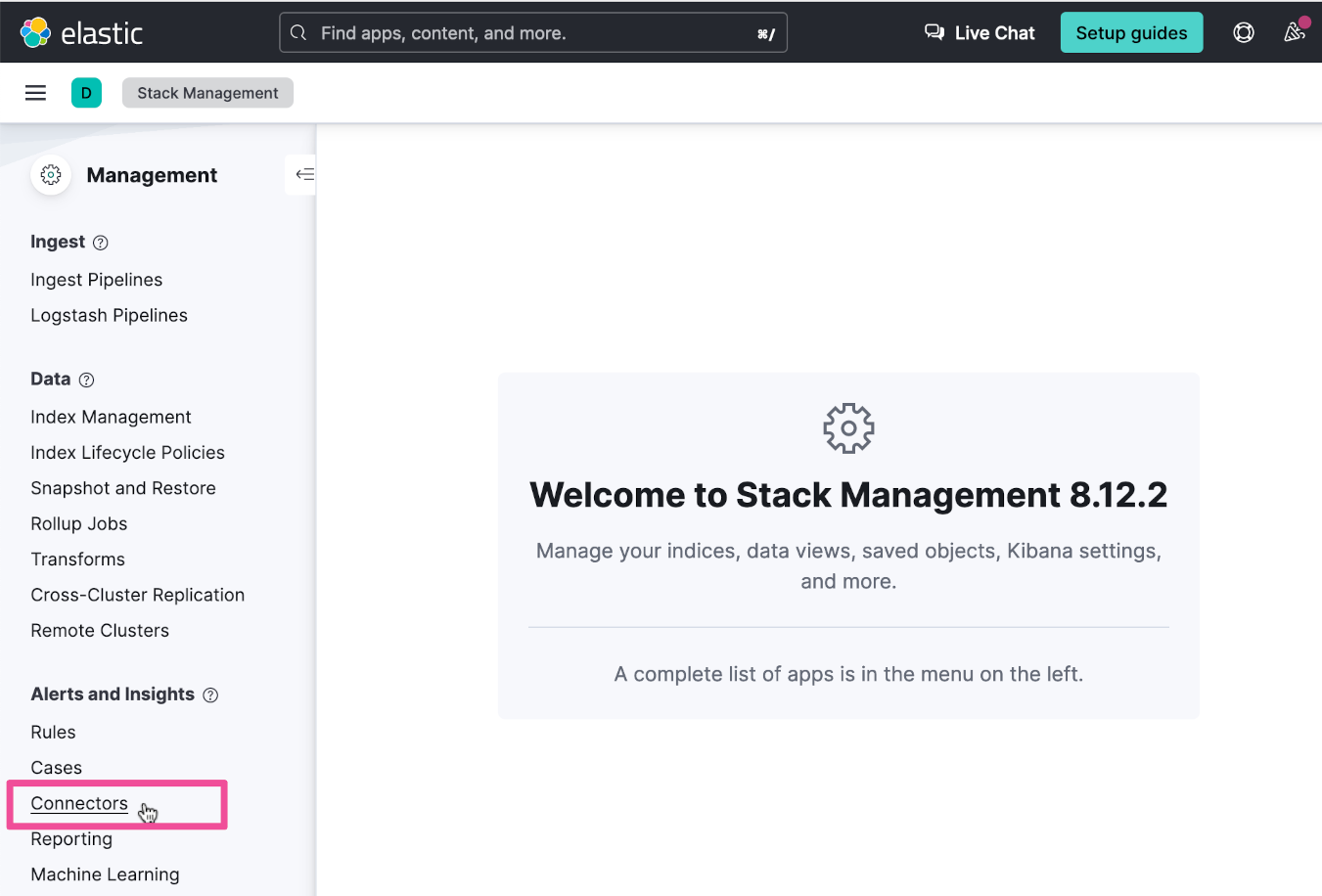Viewport: 1322px width, 896px height.
Task: Select Snapshot and Restore
Action: (123, 488)
